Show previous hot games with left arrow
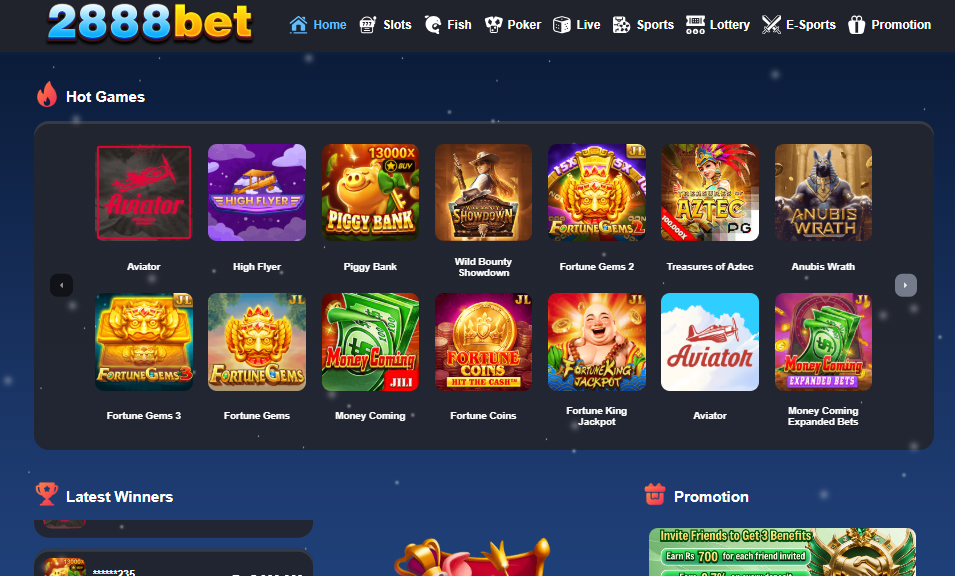This screenshot has height=576, width=955. 62,285
